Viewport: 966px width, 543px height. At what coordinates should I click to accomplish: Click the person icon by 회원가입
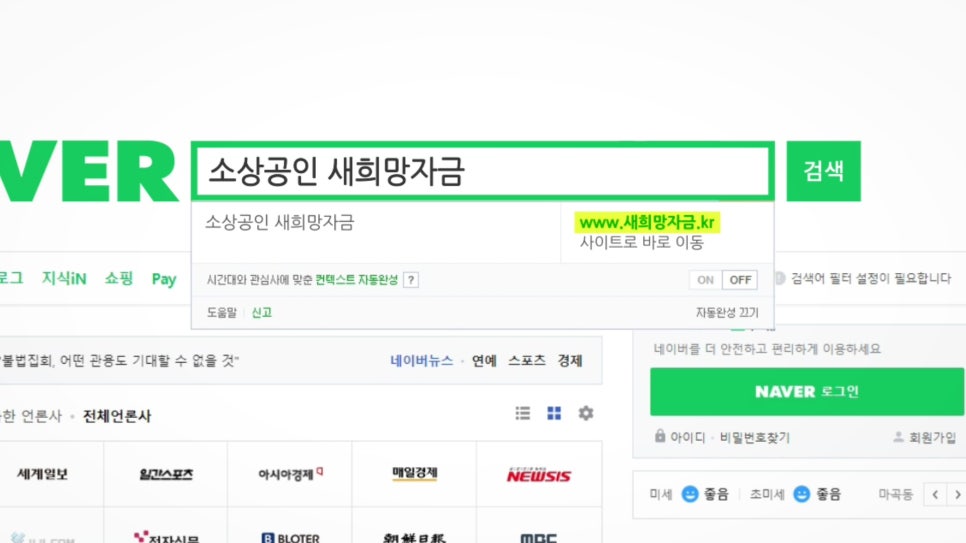coord(898,437)
